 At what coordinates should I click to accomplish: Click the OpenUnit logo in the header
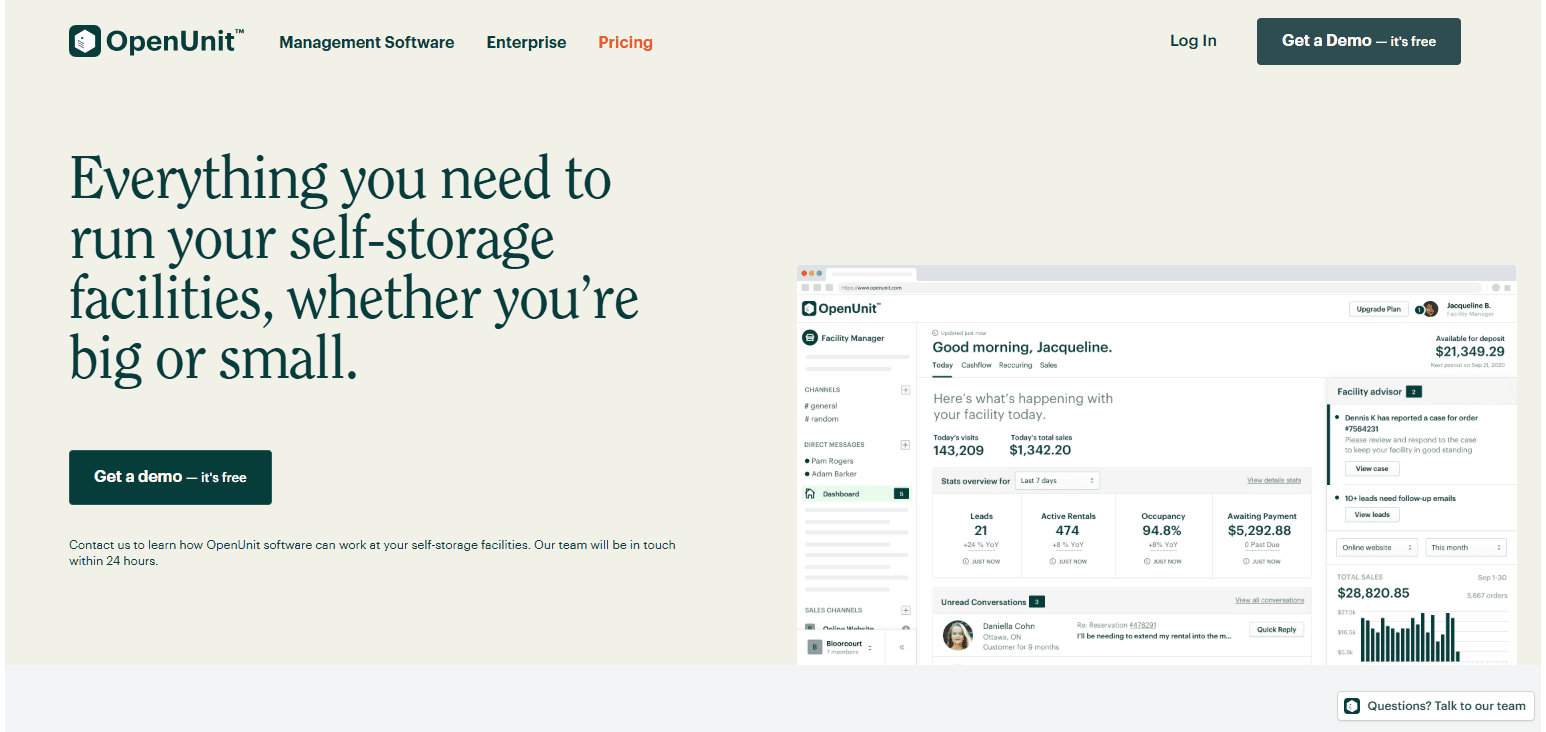click(157, 41)
